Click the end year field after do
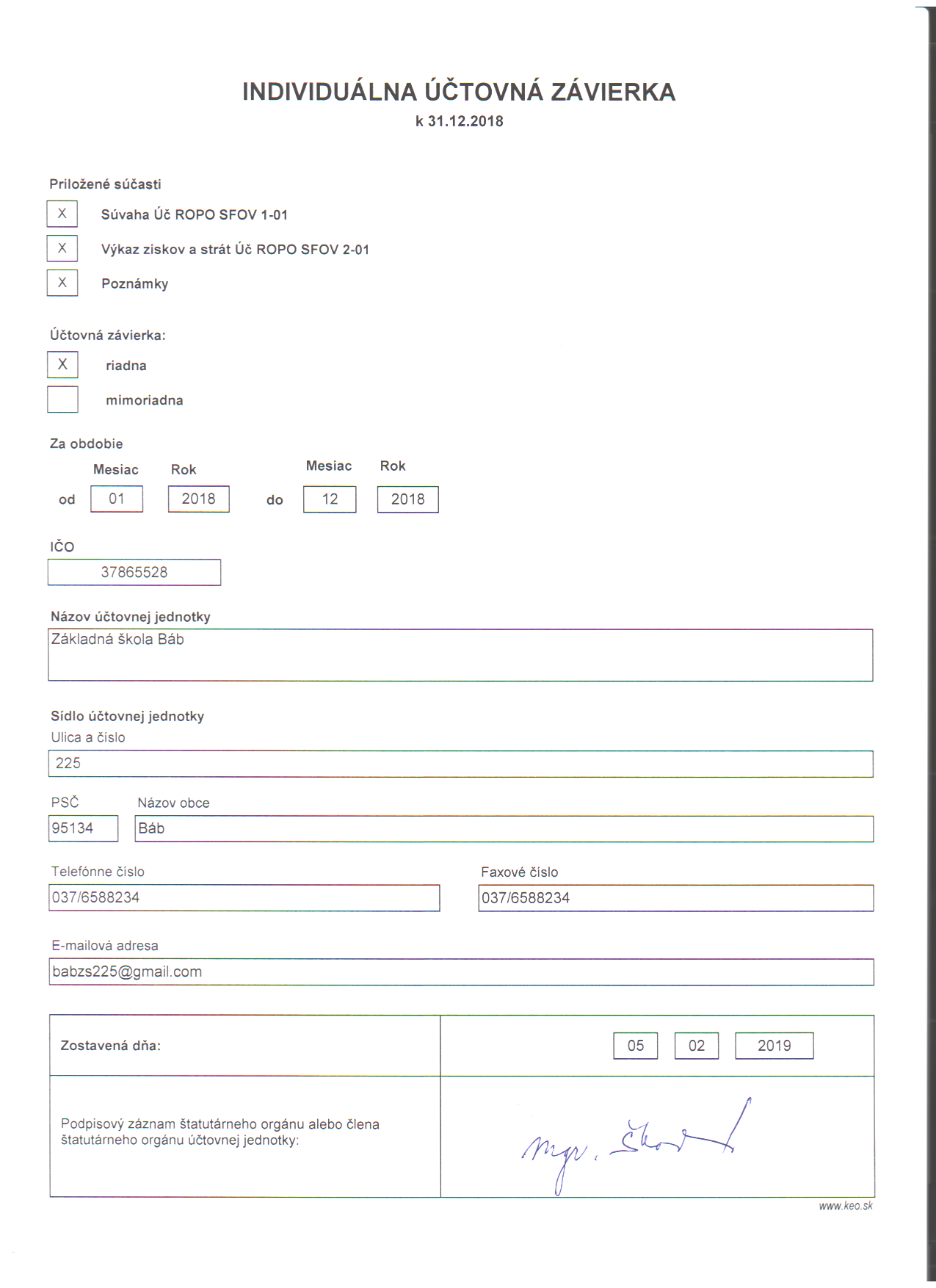 (x=408, y=499)
